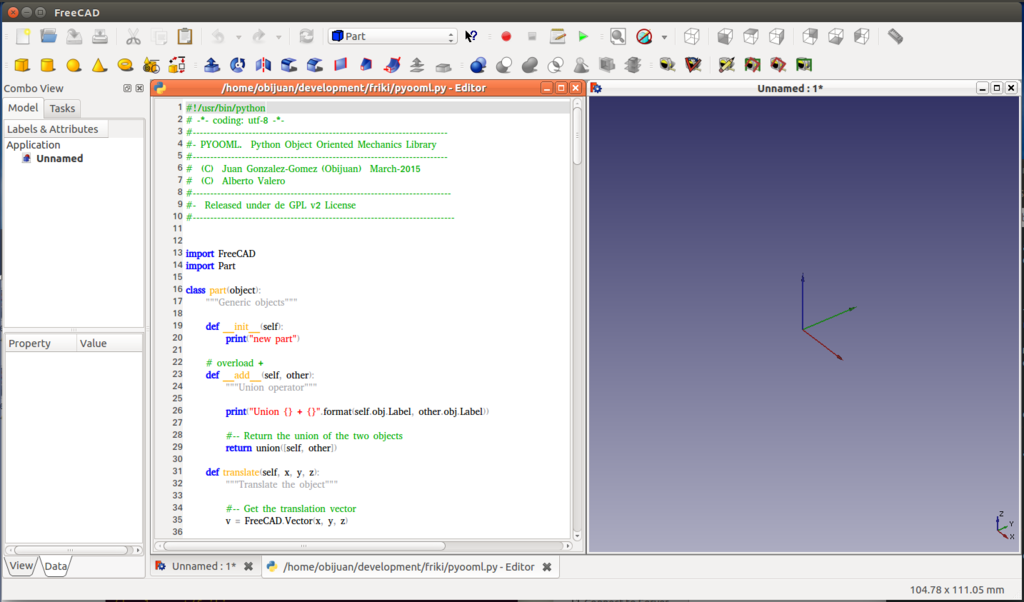The width and height of the screenshot is (1024, 602).
Task: Select the Torus primitive tool
Action: 125,65
